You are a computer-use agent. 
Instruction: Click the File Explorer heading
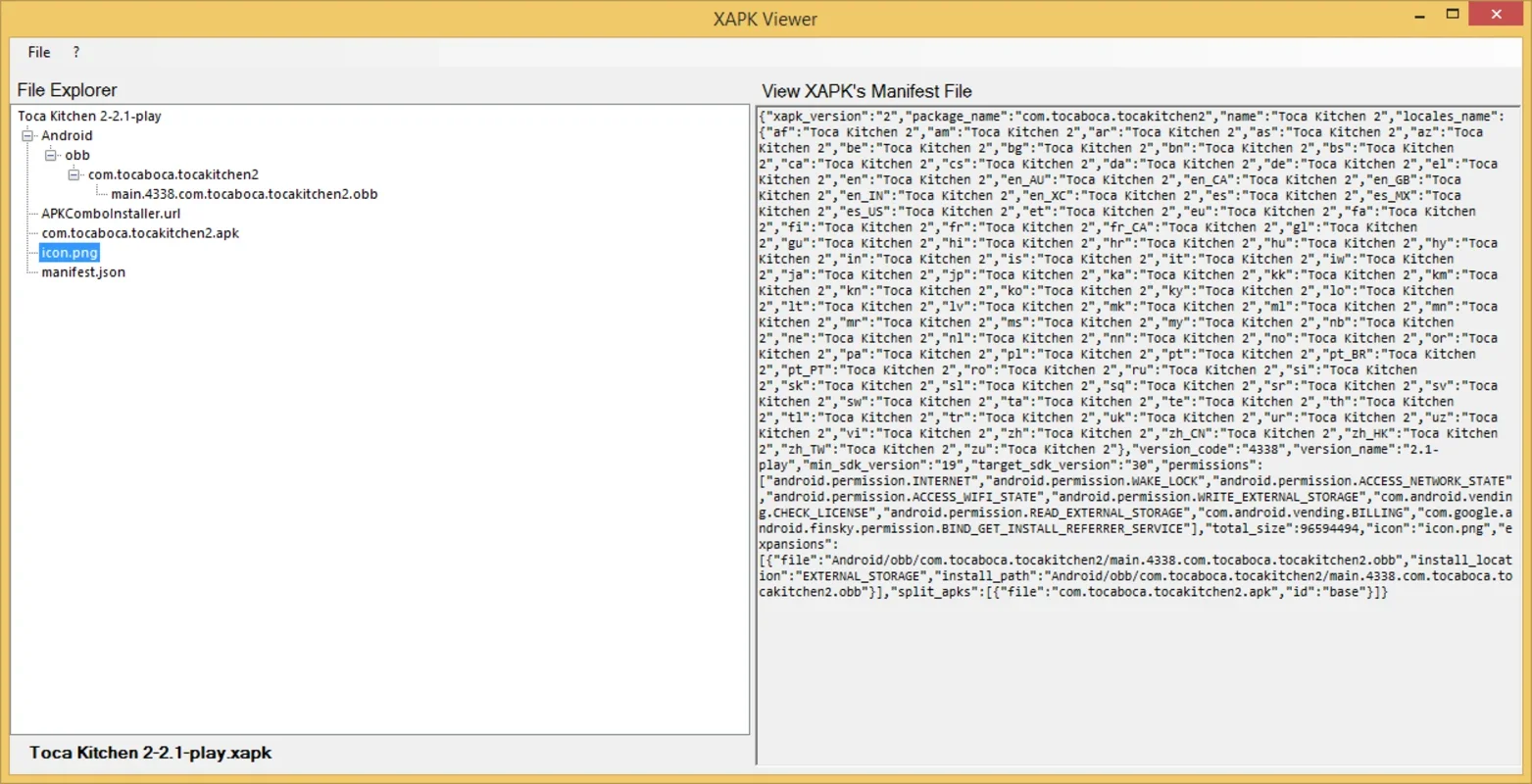(67, 90)
